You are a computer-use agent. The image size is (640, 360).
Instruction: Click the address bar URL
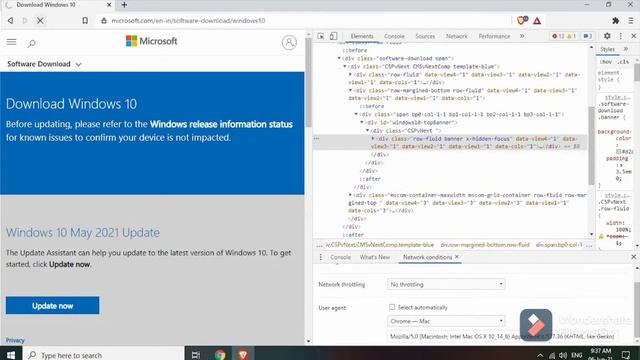click(188, 20)
